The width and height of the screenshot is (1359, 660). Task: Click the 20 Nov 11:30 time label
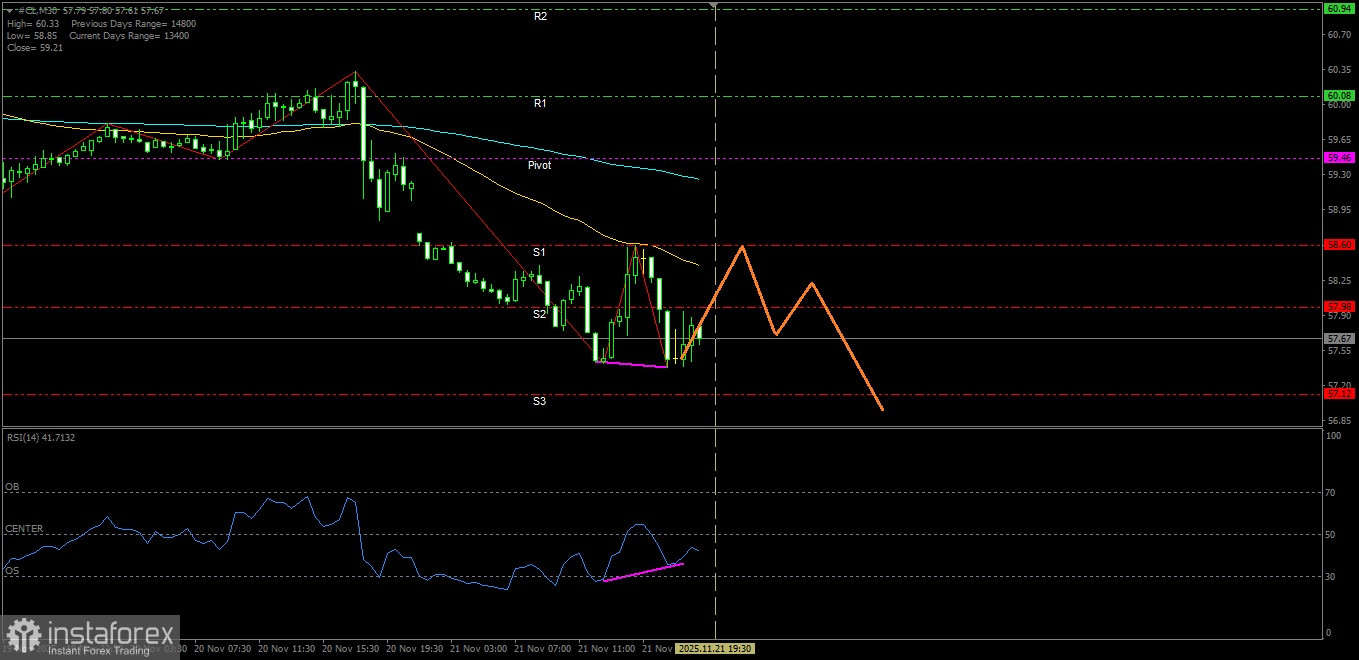(x=288, y=648)
